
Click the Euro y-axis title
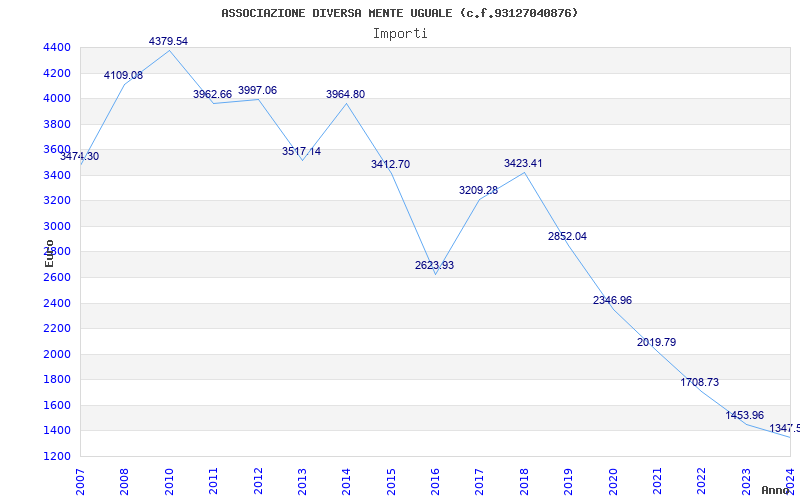coord(49,253)
